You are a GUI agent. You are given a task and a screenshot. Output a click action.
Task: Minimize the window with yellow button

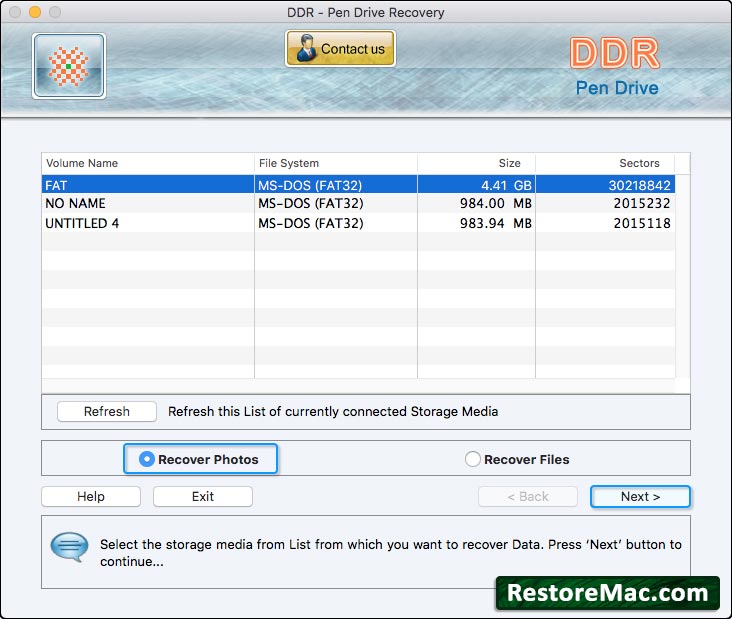pyautogui.click(x=35, y=12)
